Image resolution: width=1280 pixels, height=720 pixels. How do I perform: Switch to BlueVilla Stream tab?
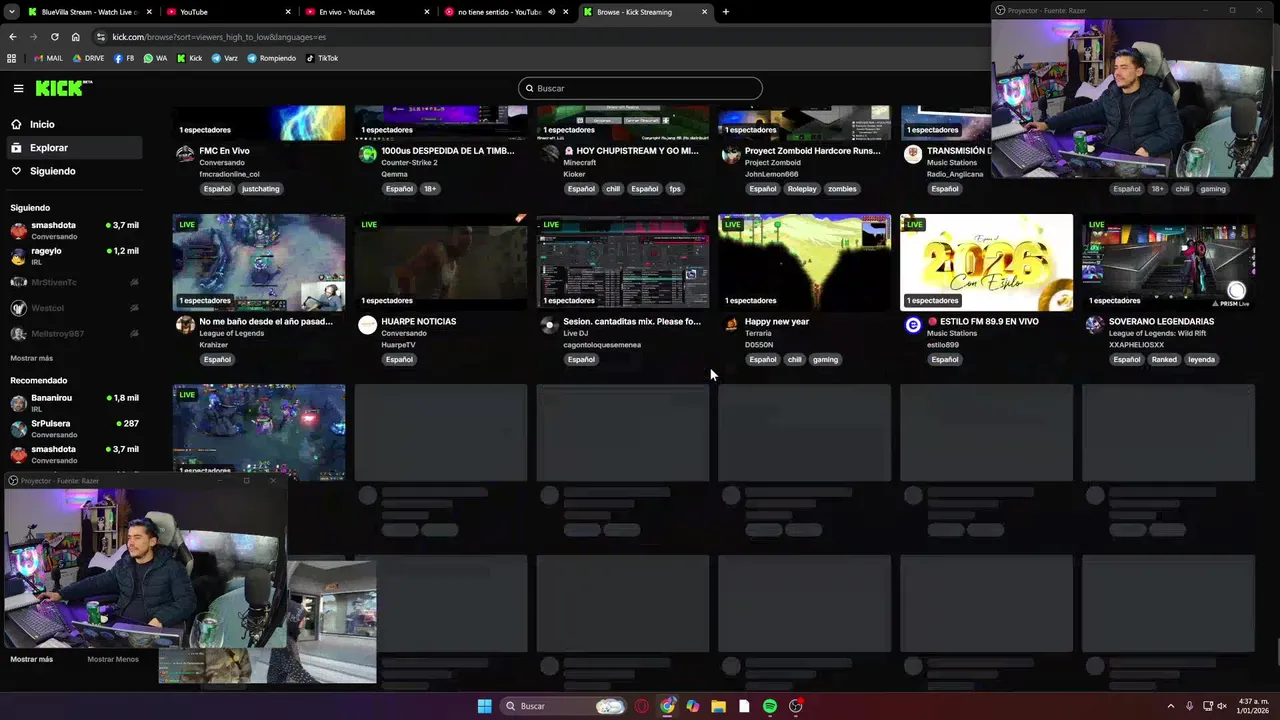(x=88, y=12)
